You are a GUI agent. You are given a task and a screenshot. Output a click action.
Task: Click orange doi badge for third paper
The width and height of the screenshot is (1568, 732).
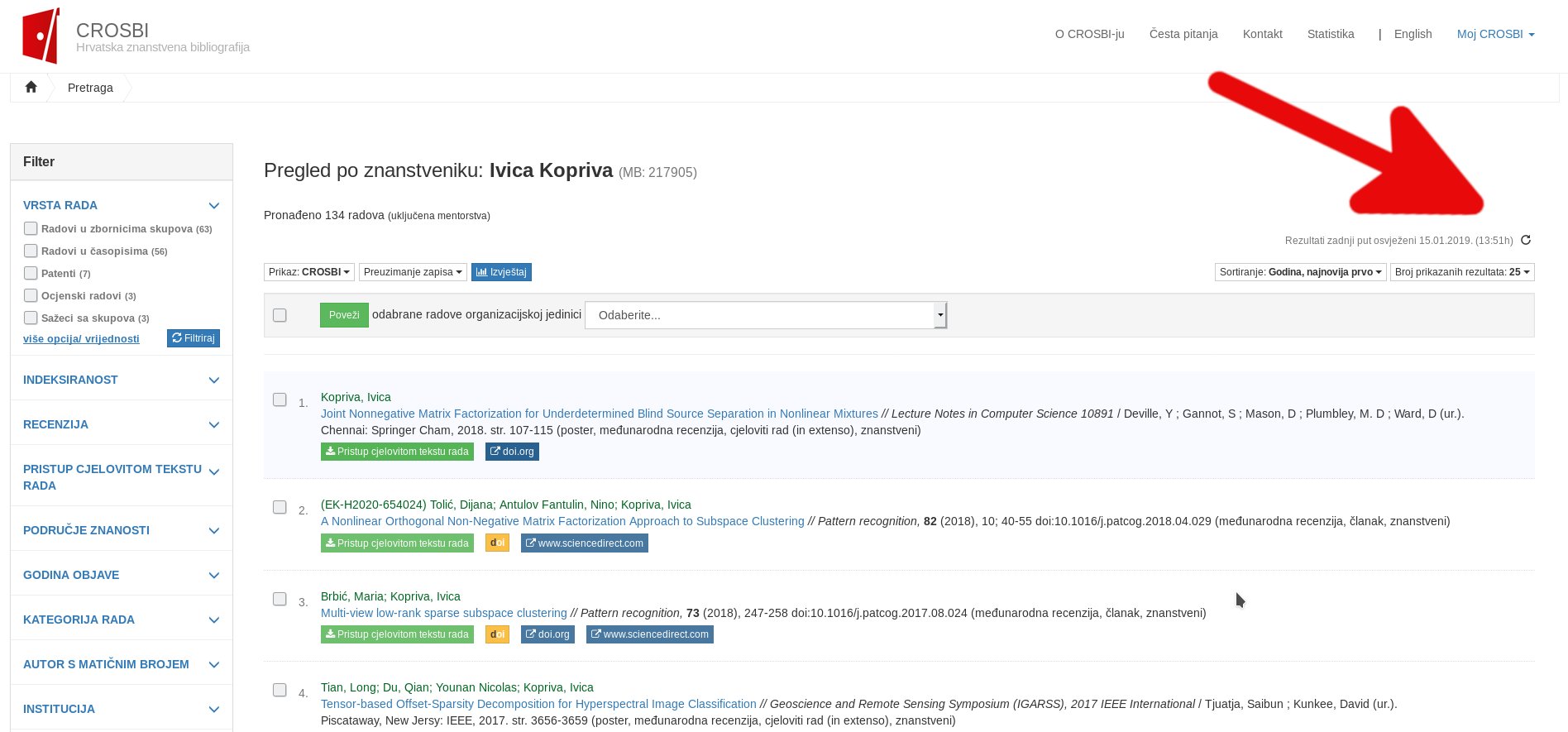pyautogui.click(x=497, y=634)
